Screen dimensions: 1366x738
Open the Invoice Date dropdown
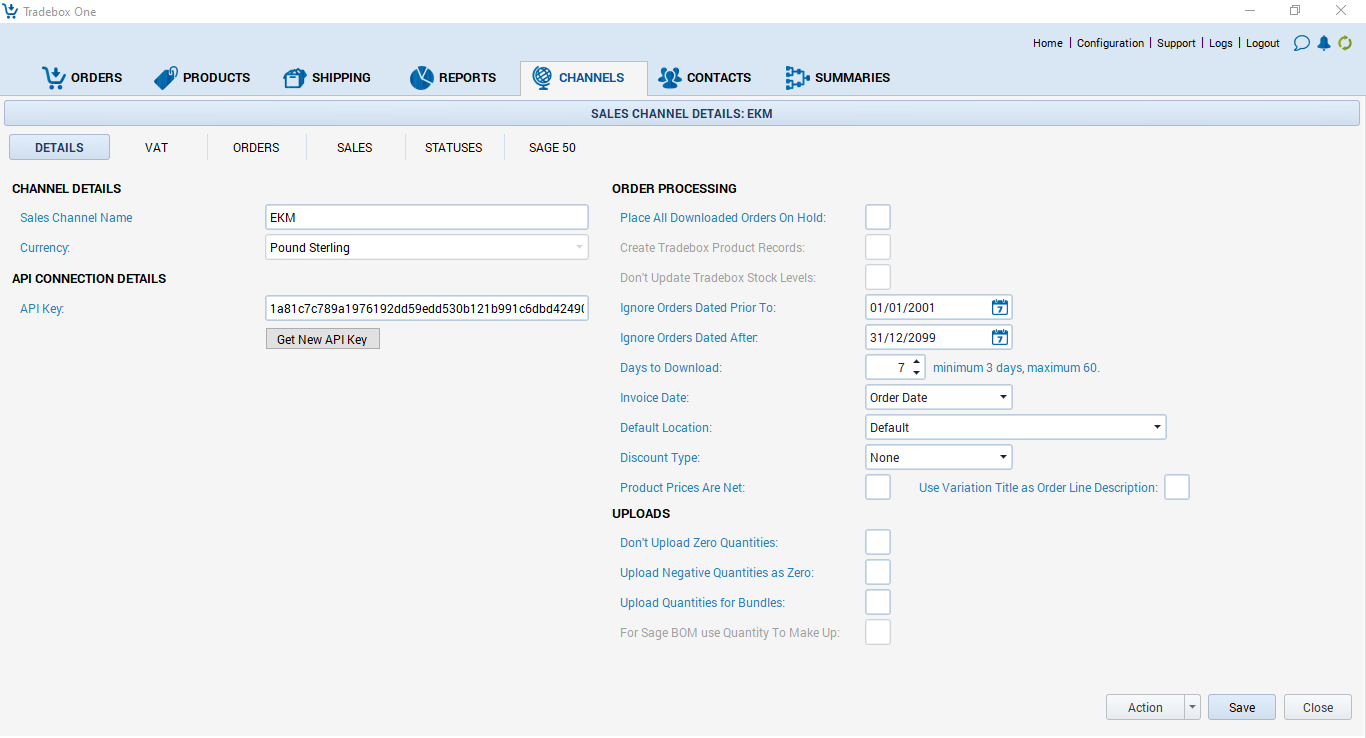1003,397
